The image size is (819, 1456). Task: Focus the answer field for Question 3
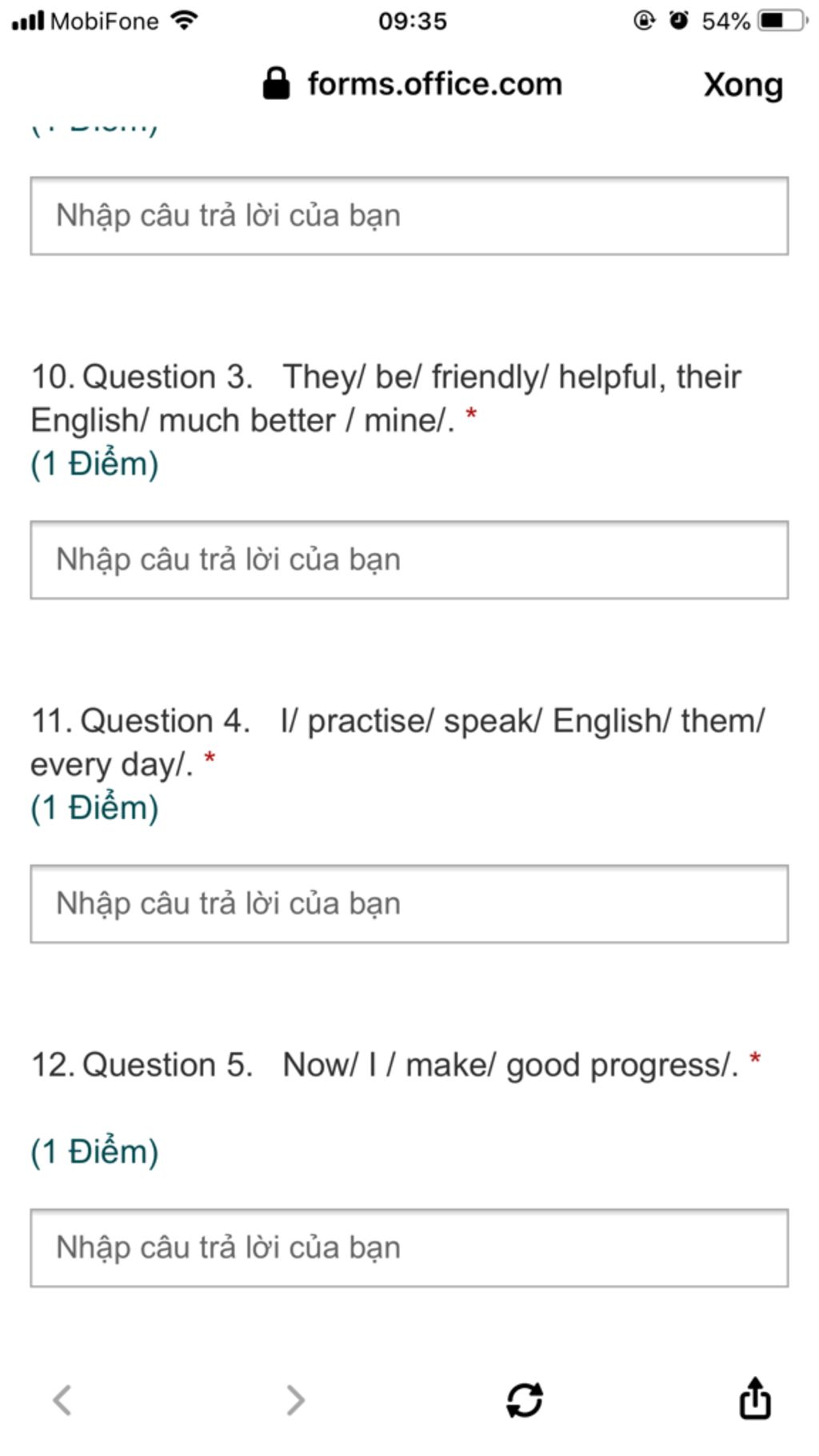tap(409, 560)
